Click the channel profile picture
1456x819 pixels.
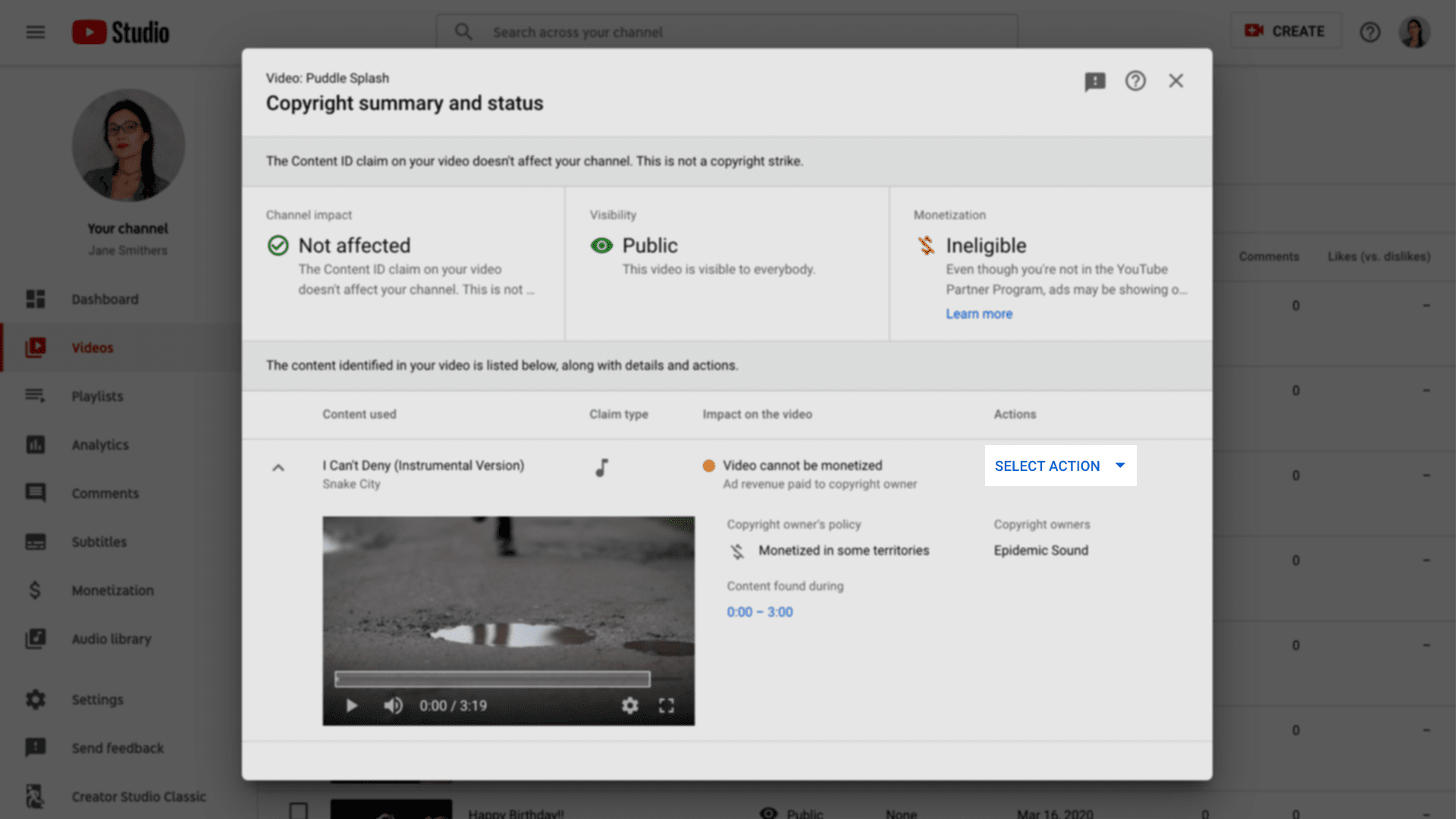[128, 146]
